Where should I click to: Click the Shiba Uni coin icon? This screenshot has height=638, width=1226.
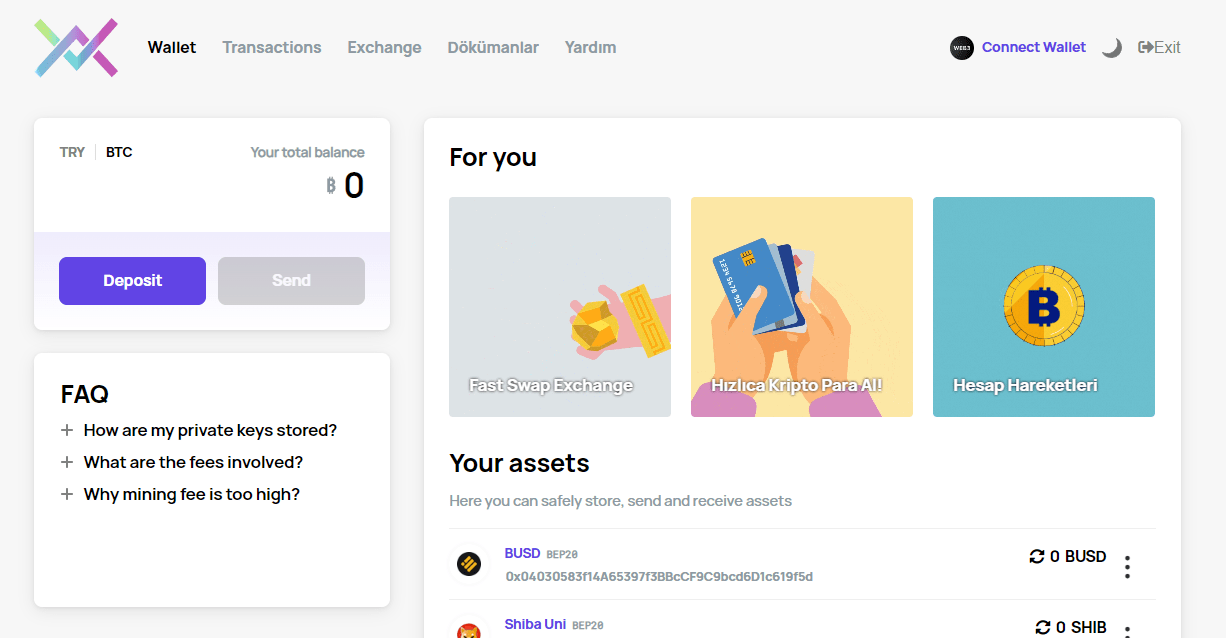(469, 631)
